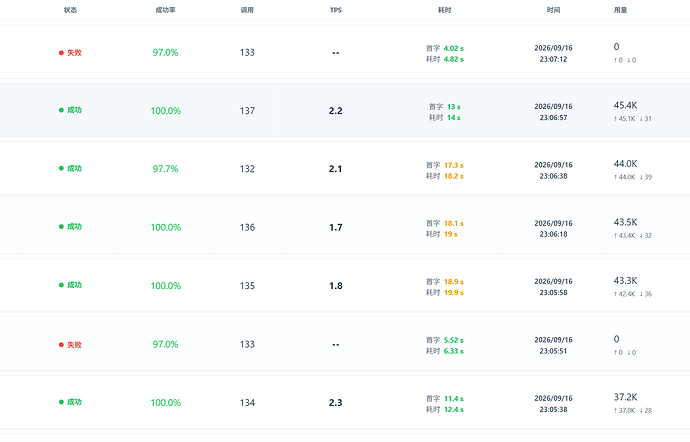Click the 耗时 column header
Screen dimensions: 690x442
(x=445, y=10)
